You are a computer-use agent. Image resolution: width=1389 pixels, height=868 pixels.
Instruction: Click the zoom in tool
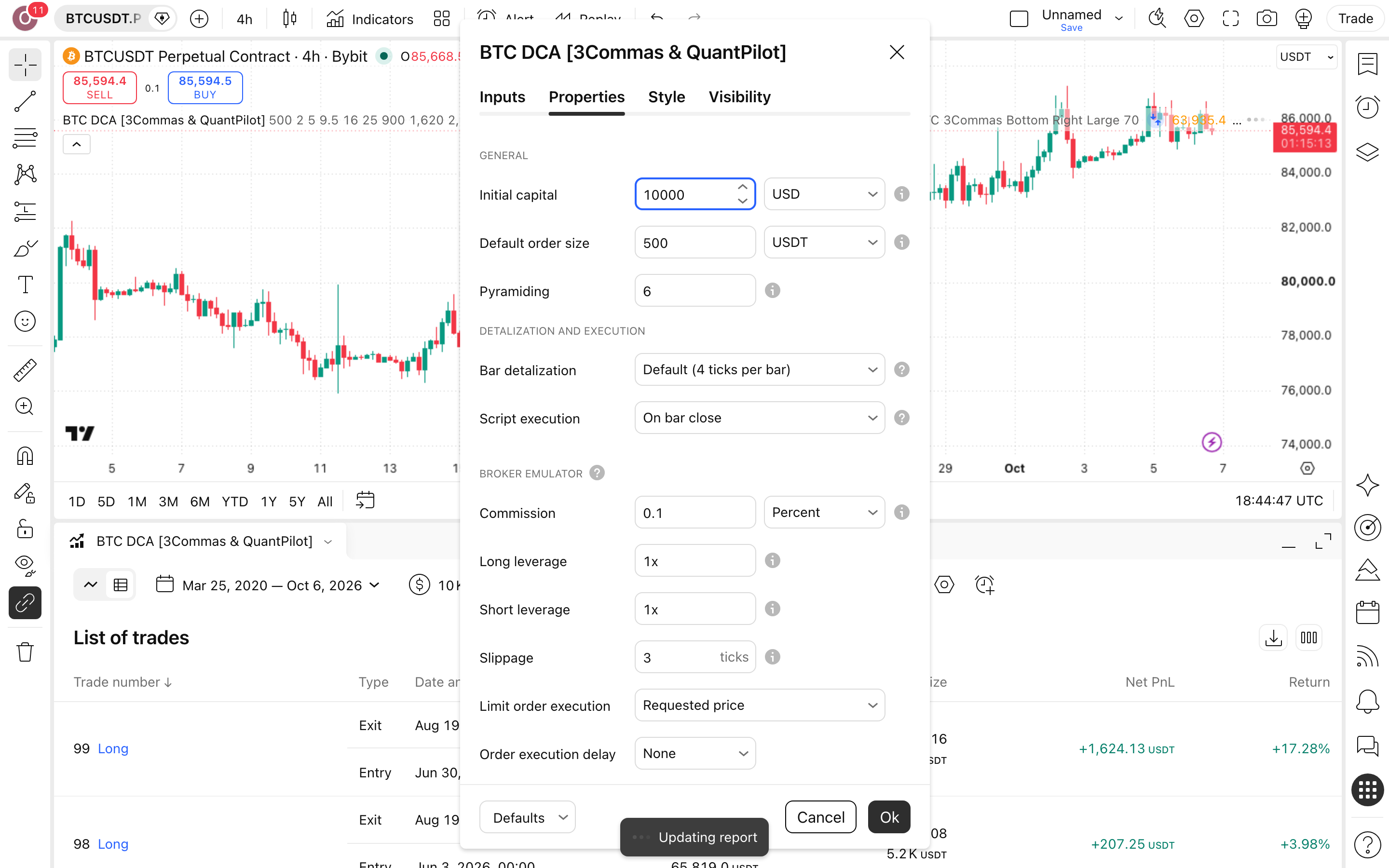point(25,407)
